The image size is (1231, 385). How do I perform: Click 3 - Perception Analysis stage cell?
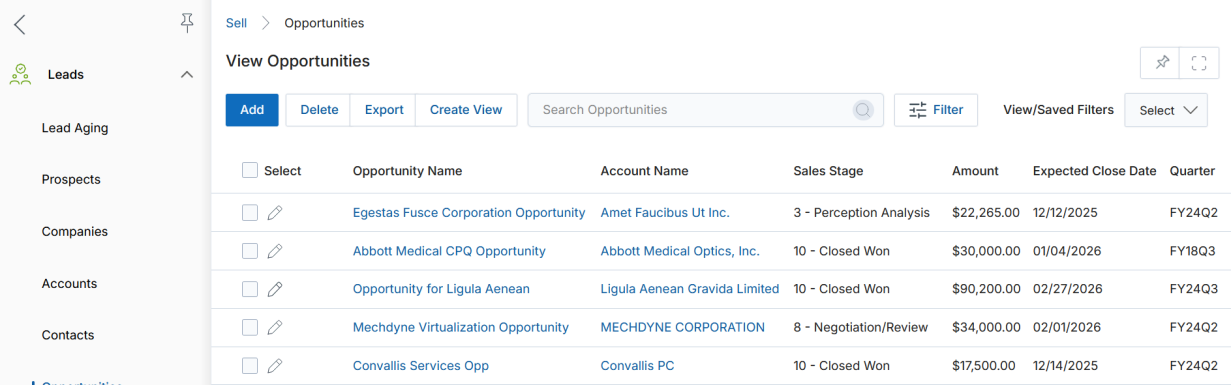(861, 212)
